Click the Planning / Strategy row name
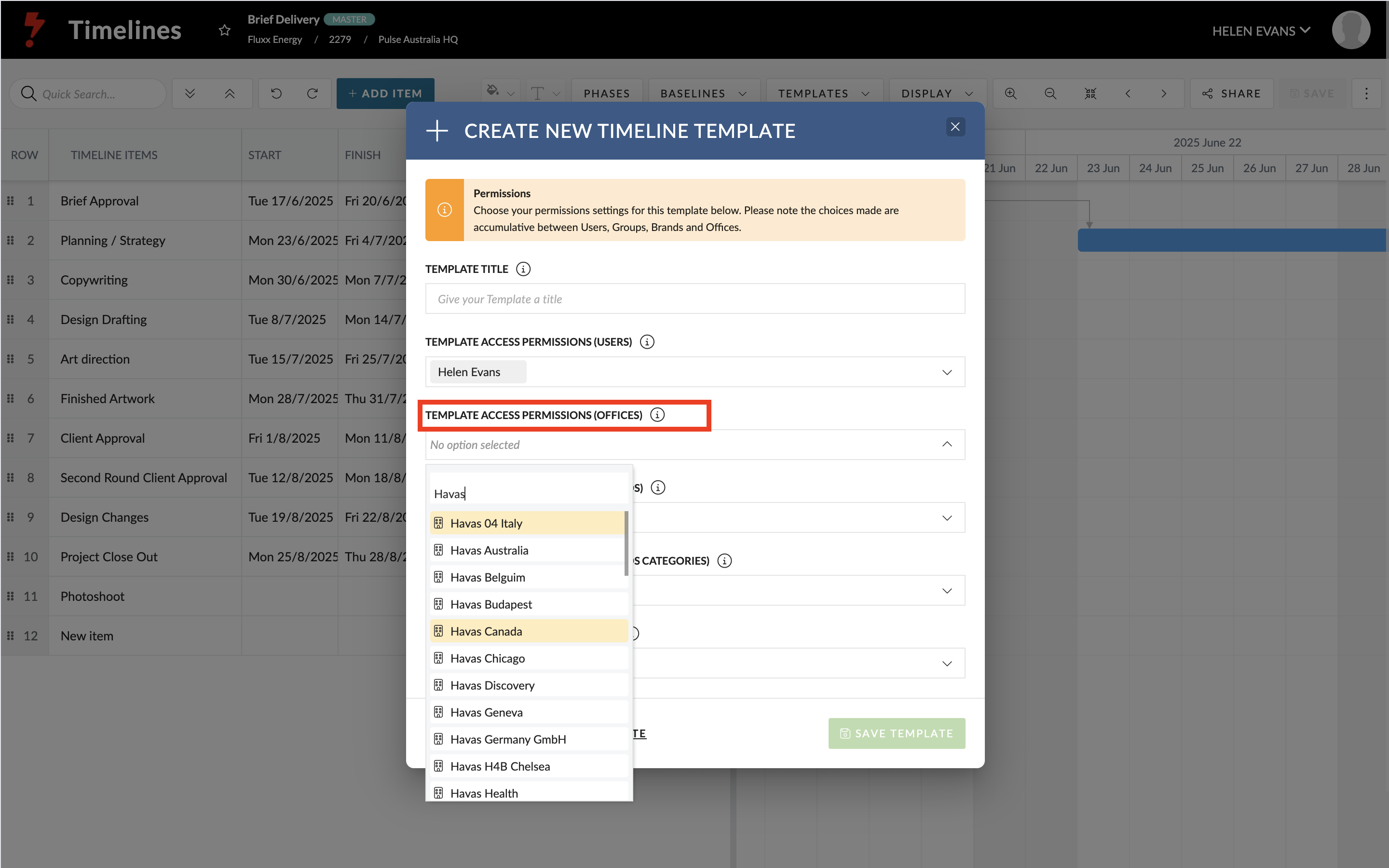Image resolution: width=1389 pixels, height=868 pixels. pos(113,240)
